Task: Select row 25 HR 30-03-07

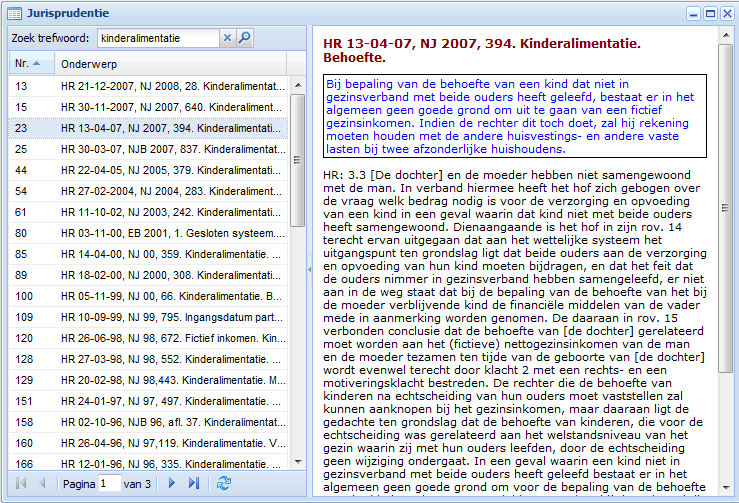Action: click(x=148, y=149)
